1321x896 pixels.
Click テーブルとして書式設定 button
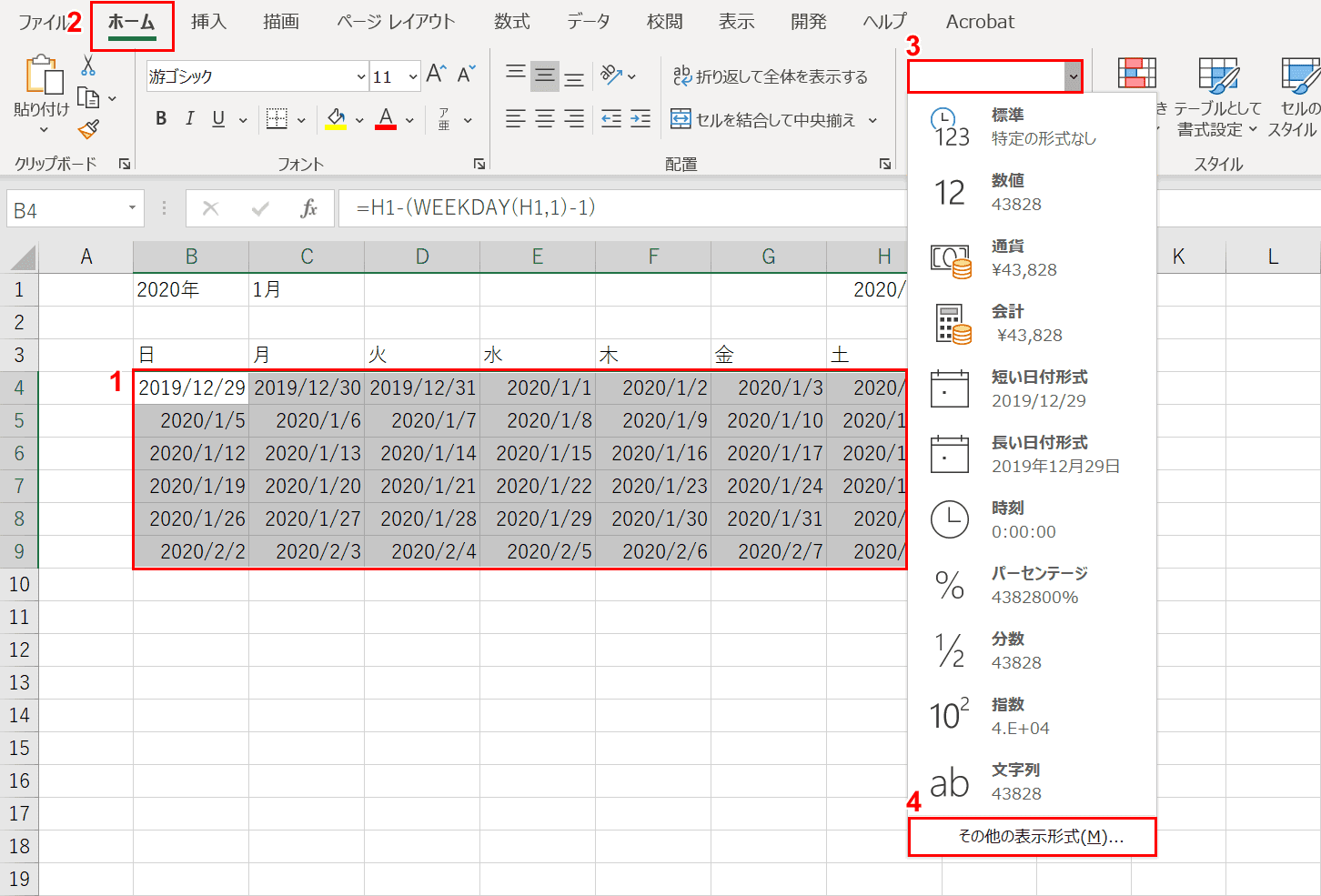1217,98
